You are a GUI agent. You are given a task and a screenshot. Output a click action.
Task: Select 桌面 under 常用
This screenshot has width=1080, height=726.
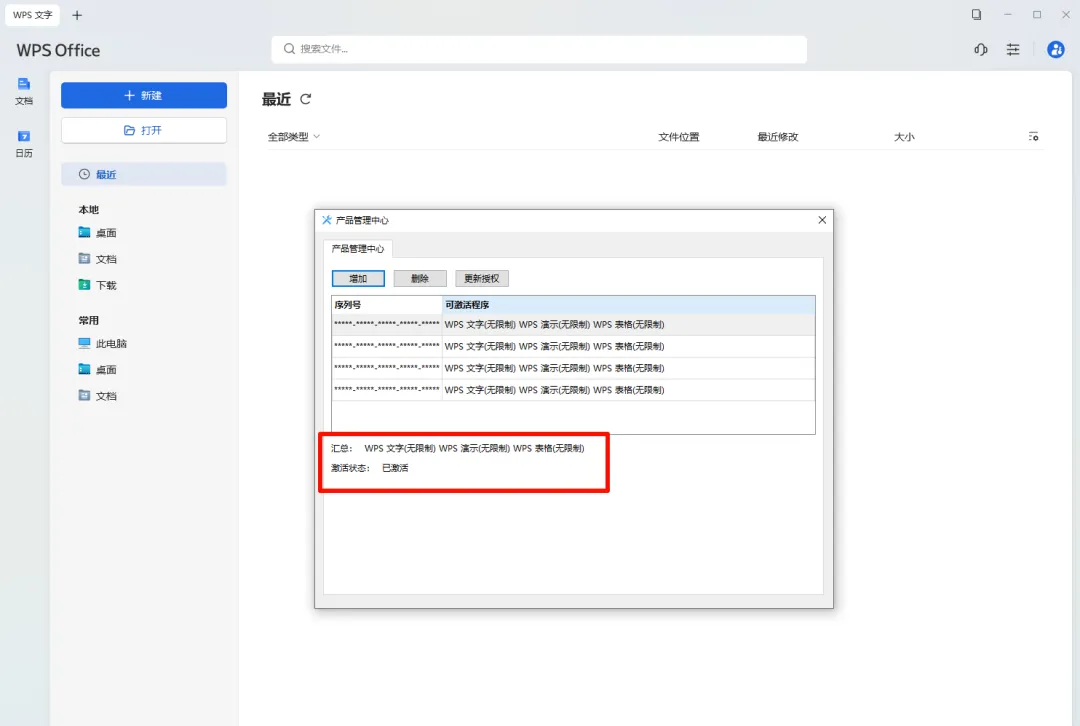98,370
